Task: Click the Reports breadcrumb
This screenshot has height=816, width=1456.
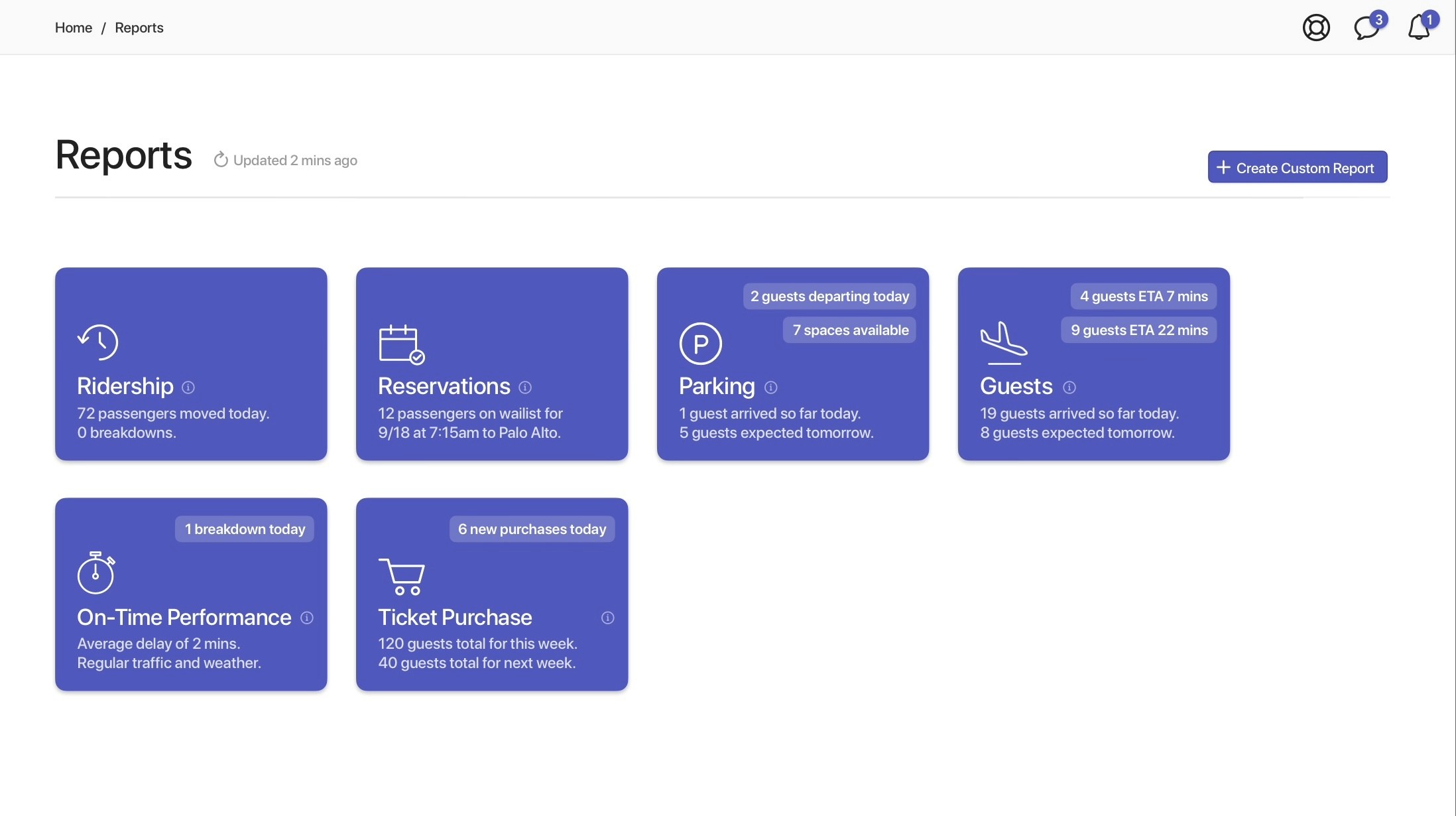Action: click(x=139, y=28)
